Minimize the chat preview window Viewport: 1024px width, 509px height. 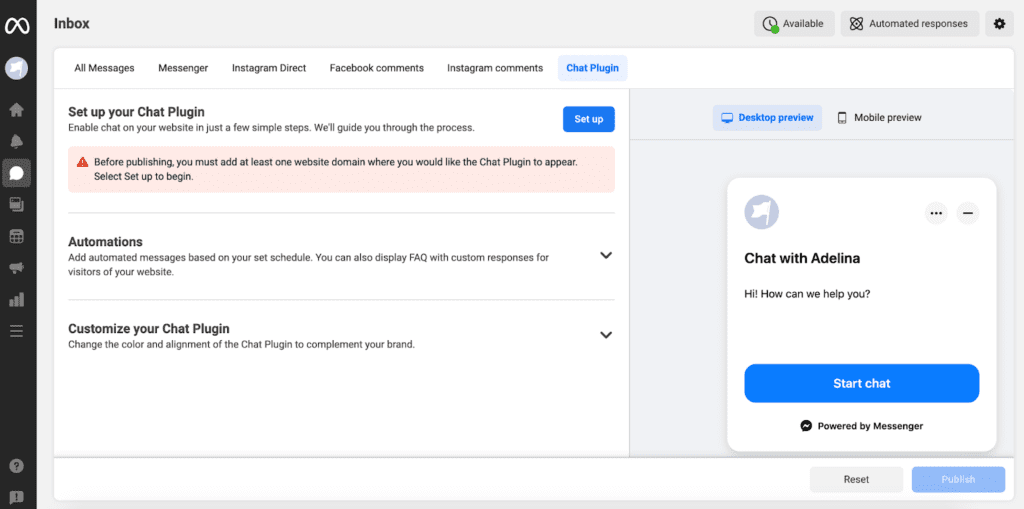point(968,213)
